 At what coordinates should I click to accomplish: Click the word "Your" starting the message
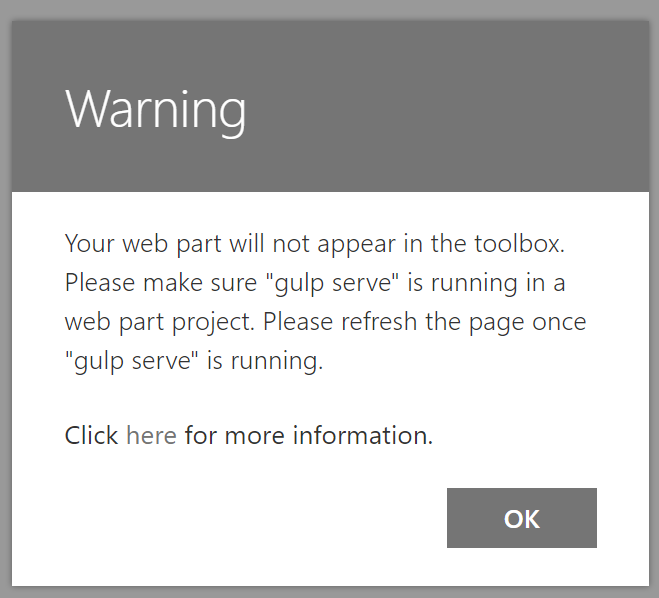click(89, 243)
